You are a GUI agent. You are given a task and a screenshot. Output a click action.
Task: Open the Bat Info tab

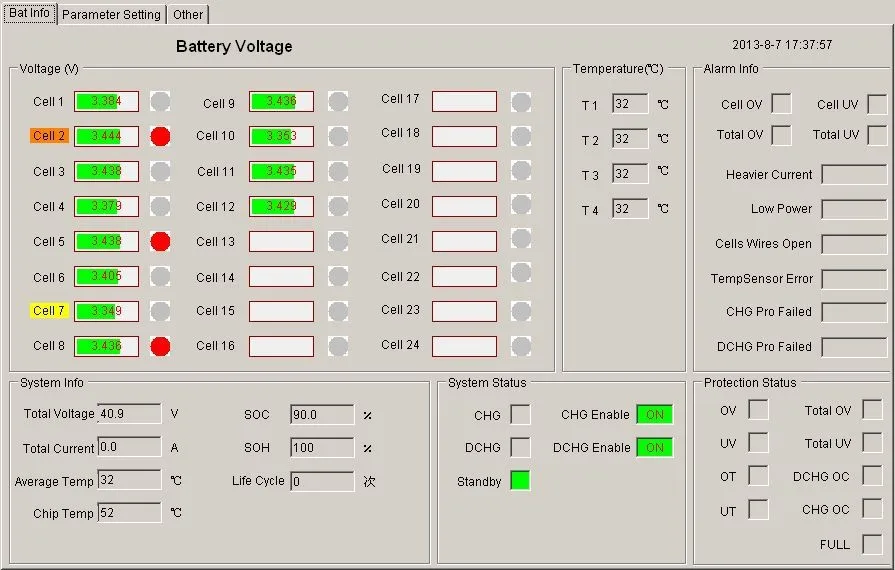tap(30, 13)
